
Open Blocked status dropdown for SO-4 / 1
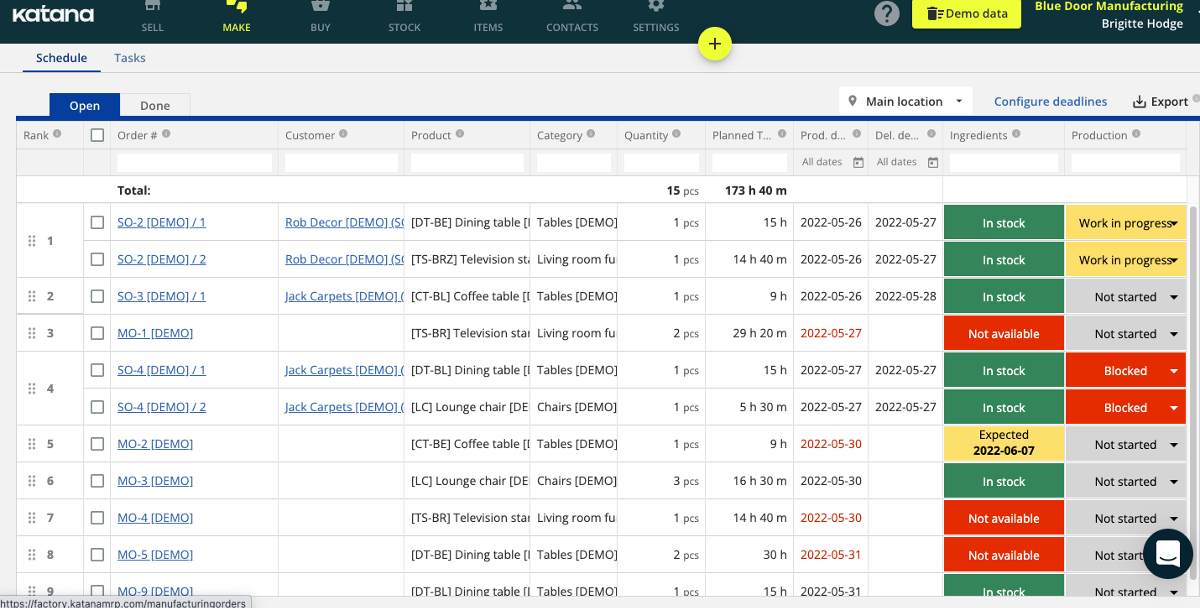(x=1174, y=371)
